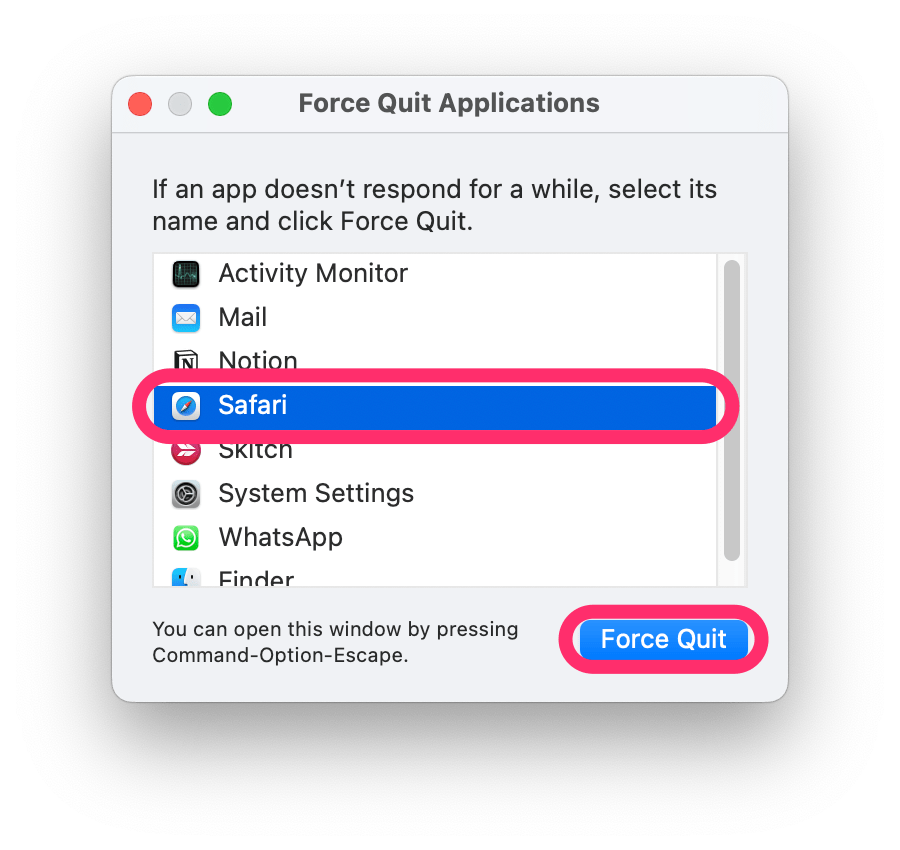
Task: Choose WhatsApp from the list
Action: (x=435, y=538)
